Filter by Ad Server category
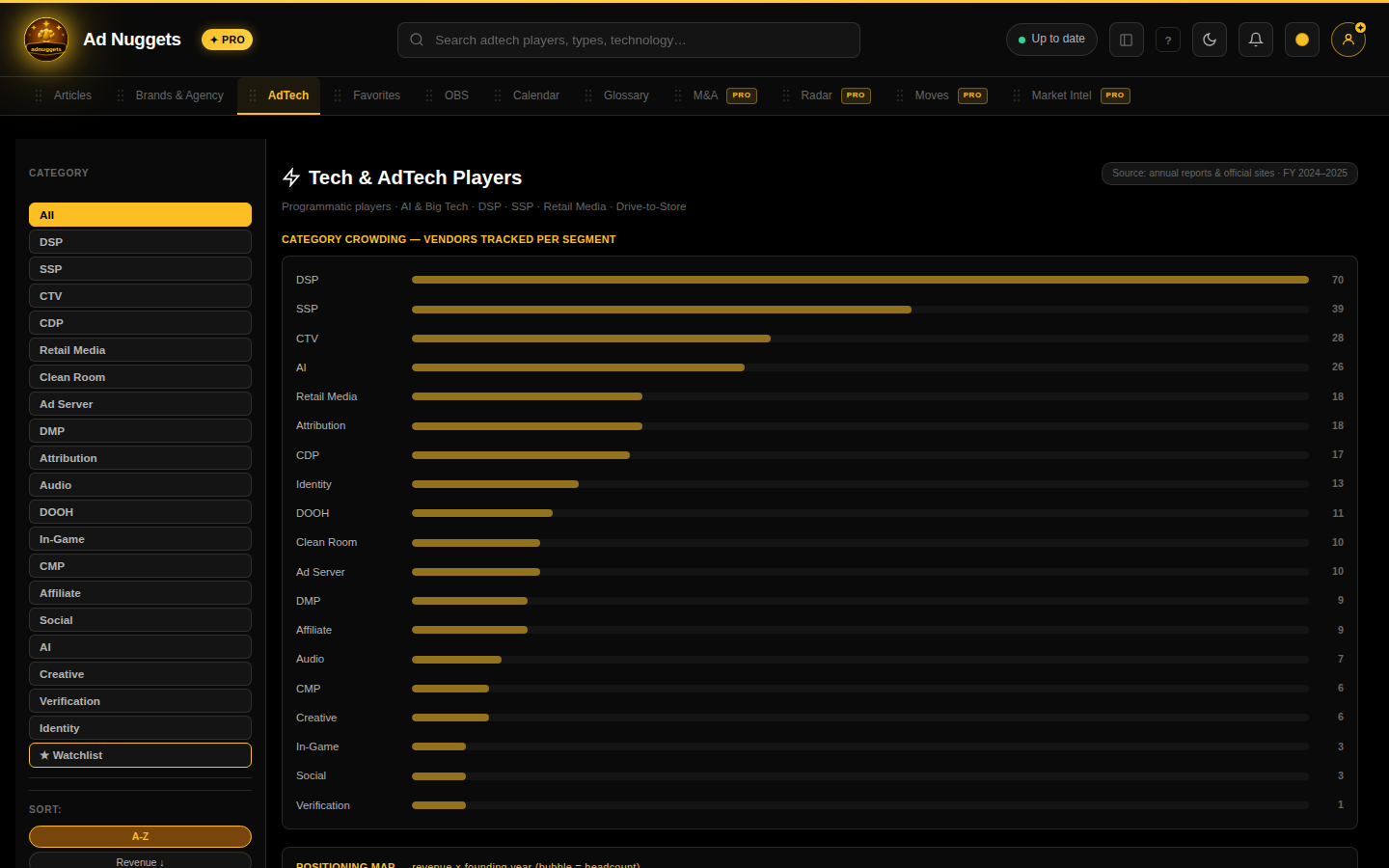1389x868 pixels. tap(140, 404)
